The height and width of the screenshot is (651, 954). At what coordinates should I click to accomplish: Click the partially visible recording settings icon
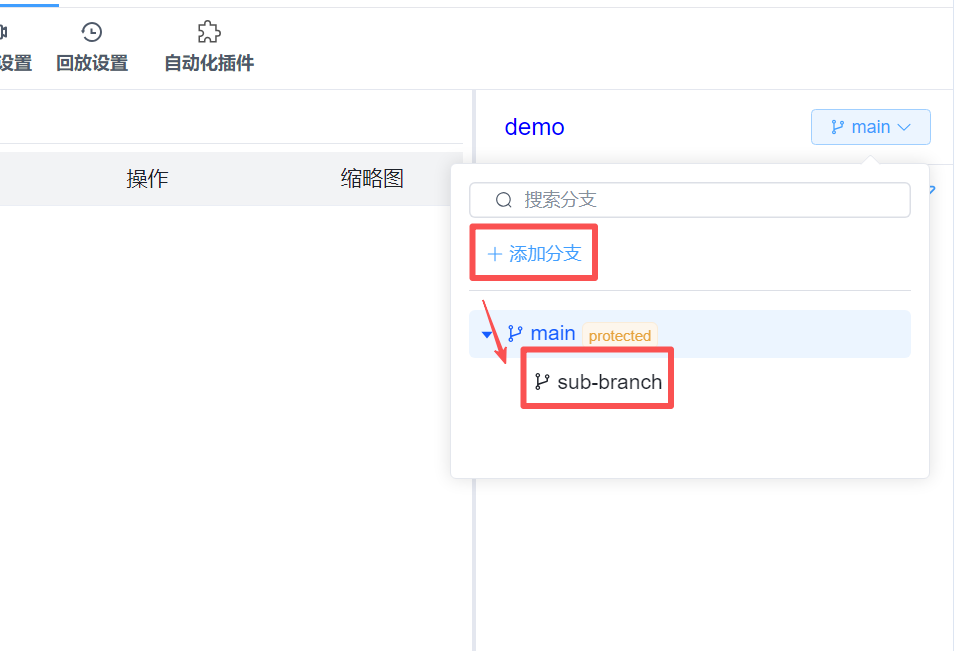click(x=4, y=32)
